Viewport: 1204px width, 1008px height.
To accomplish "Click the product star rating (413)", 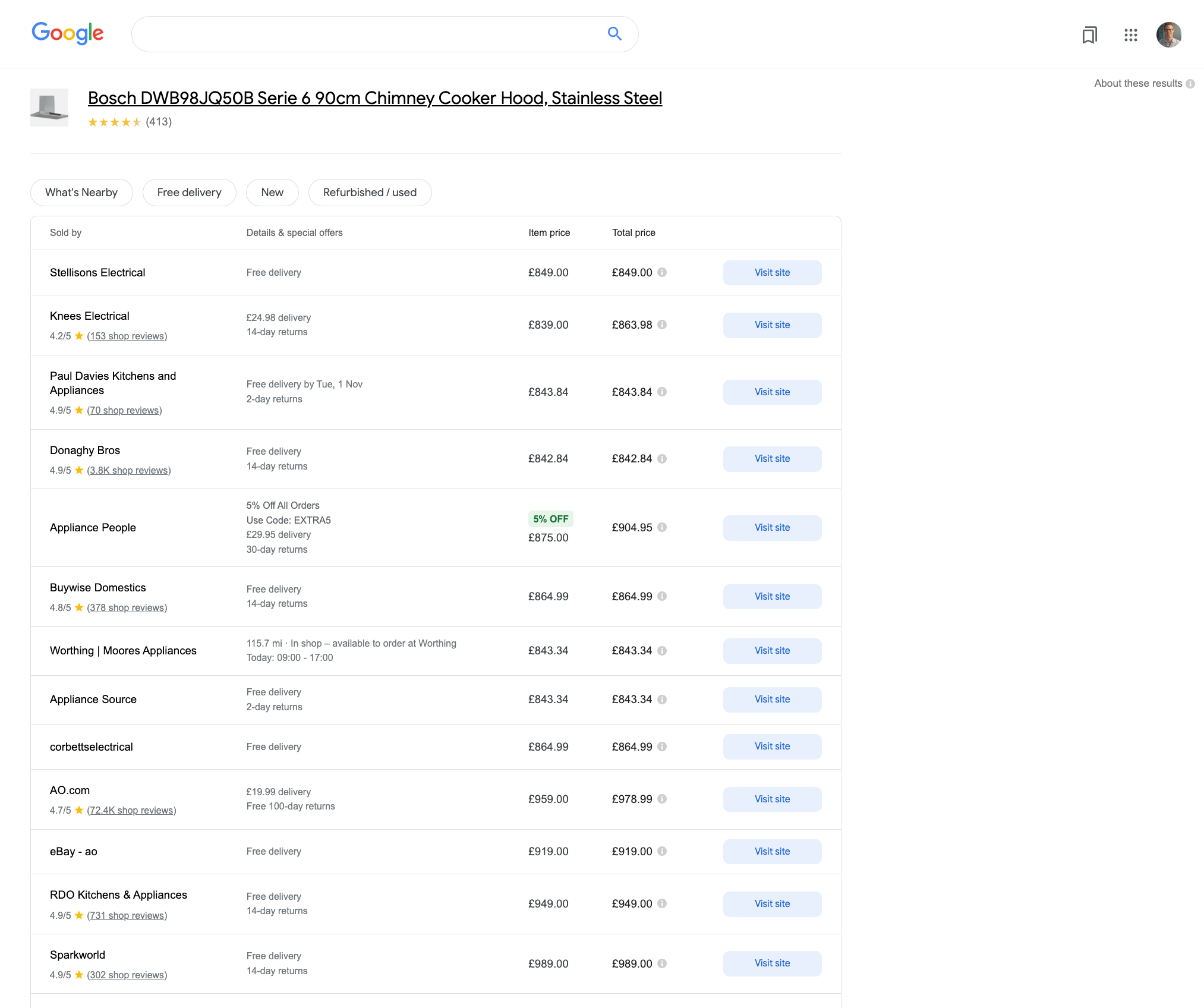I will click(130, 122).
